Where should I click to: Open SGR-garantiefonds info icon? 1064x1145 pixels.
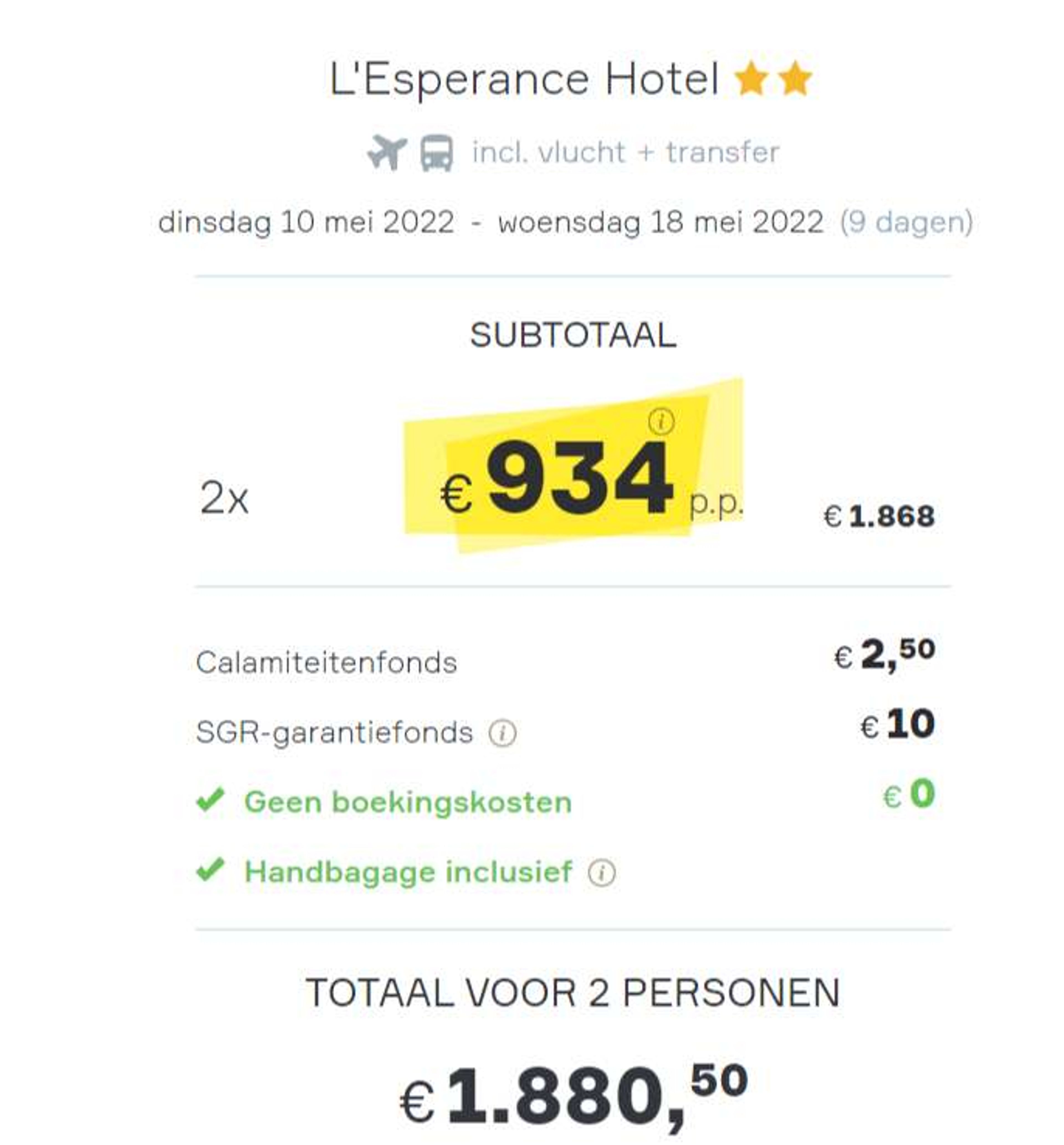point(503,733)
